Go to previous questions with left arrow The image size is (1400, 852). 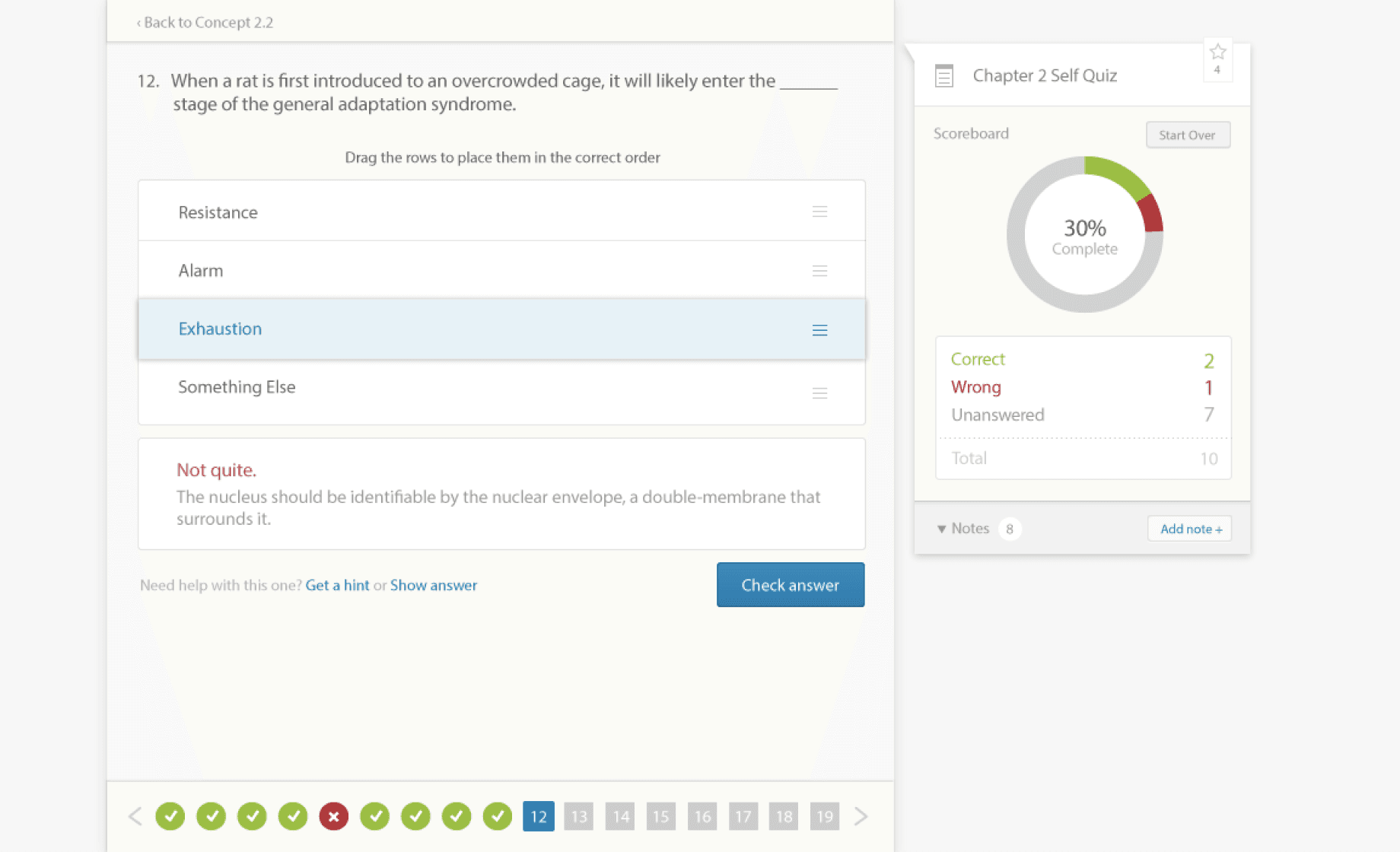135,816
